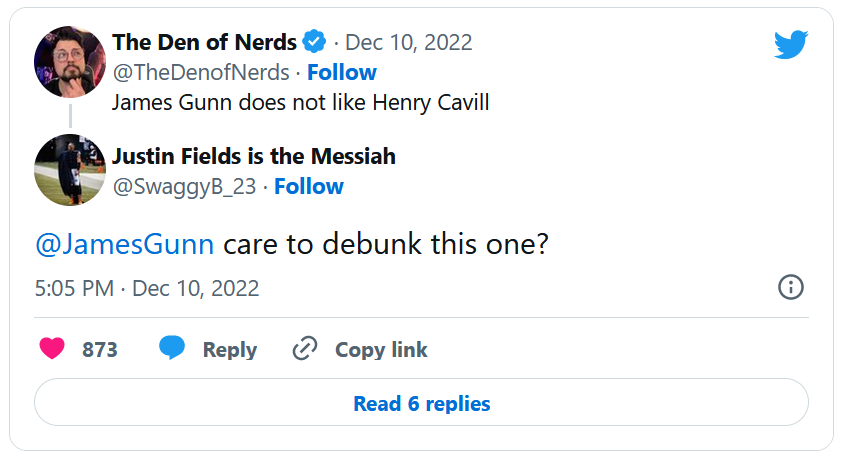Viewport: 841px width, 459px height.
Task: Click the blue reply bubble icon
Action: pyautogui.click(x=172, y=348)
